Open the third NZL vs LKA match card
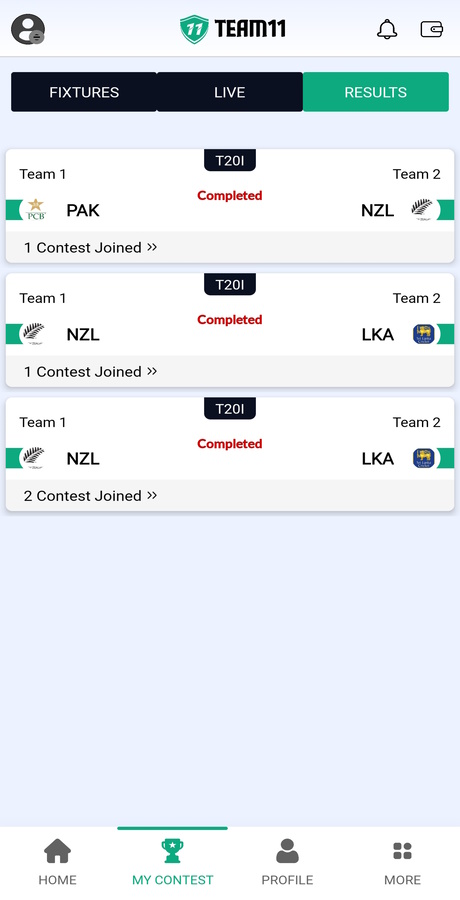The height and width of the screenshot is (900, 460). pyautogui.click(x=230, y=453)
